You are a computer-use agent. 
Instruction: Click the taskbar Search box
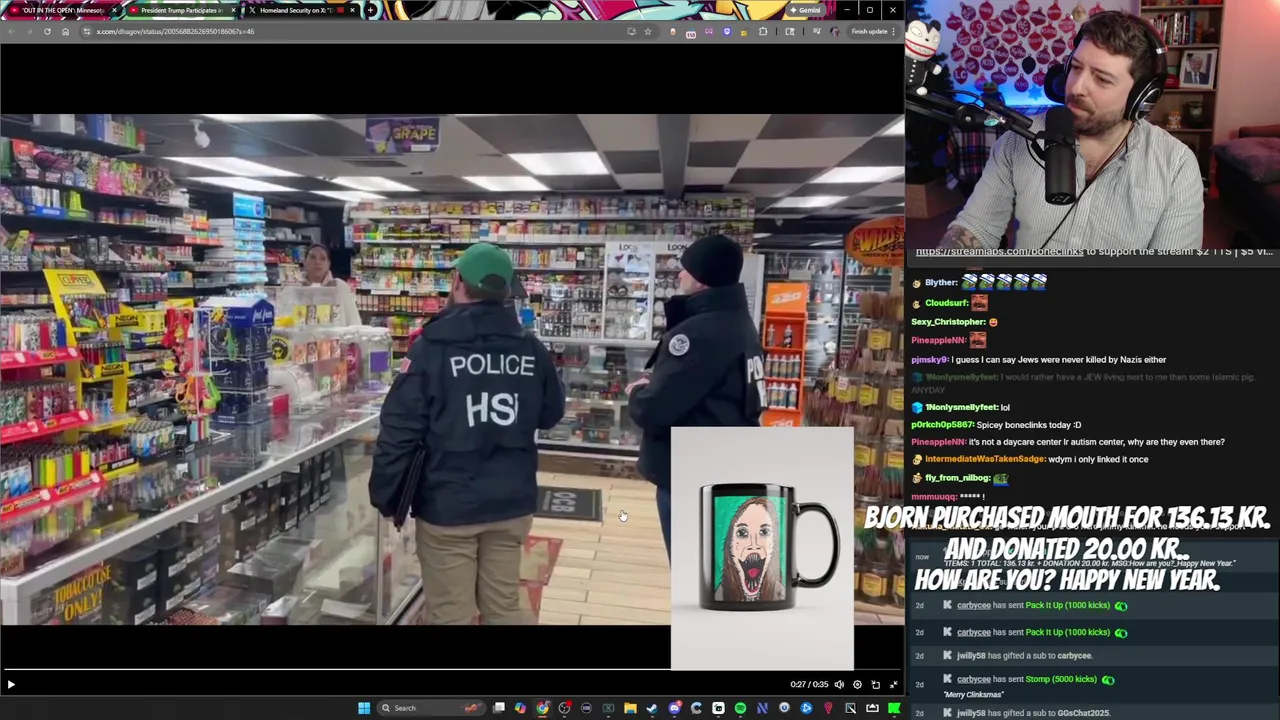tap(431, 708)
